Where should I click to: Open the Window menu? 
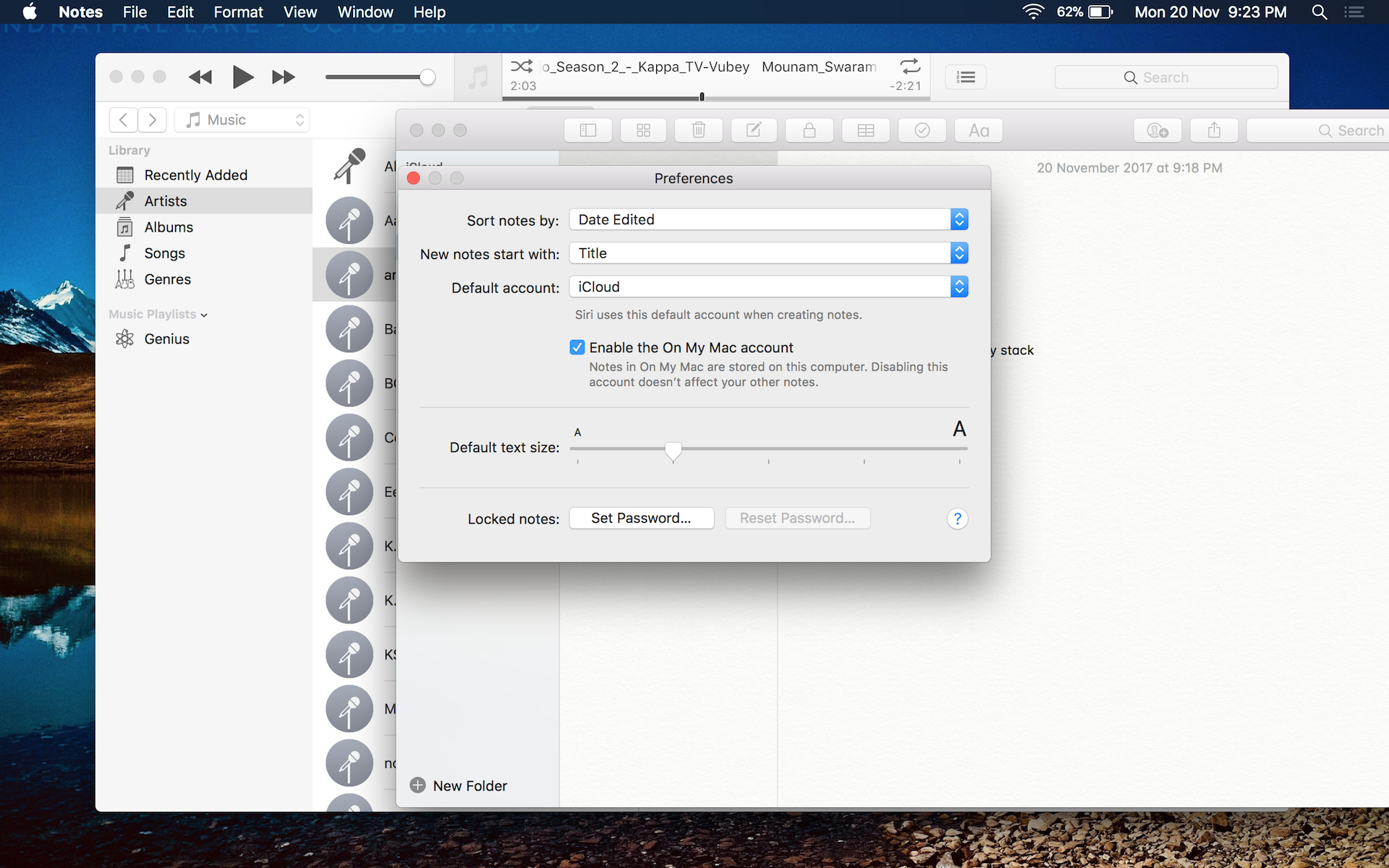(365, 12)
